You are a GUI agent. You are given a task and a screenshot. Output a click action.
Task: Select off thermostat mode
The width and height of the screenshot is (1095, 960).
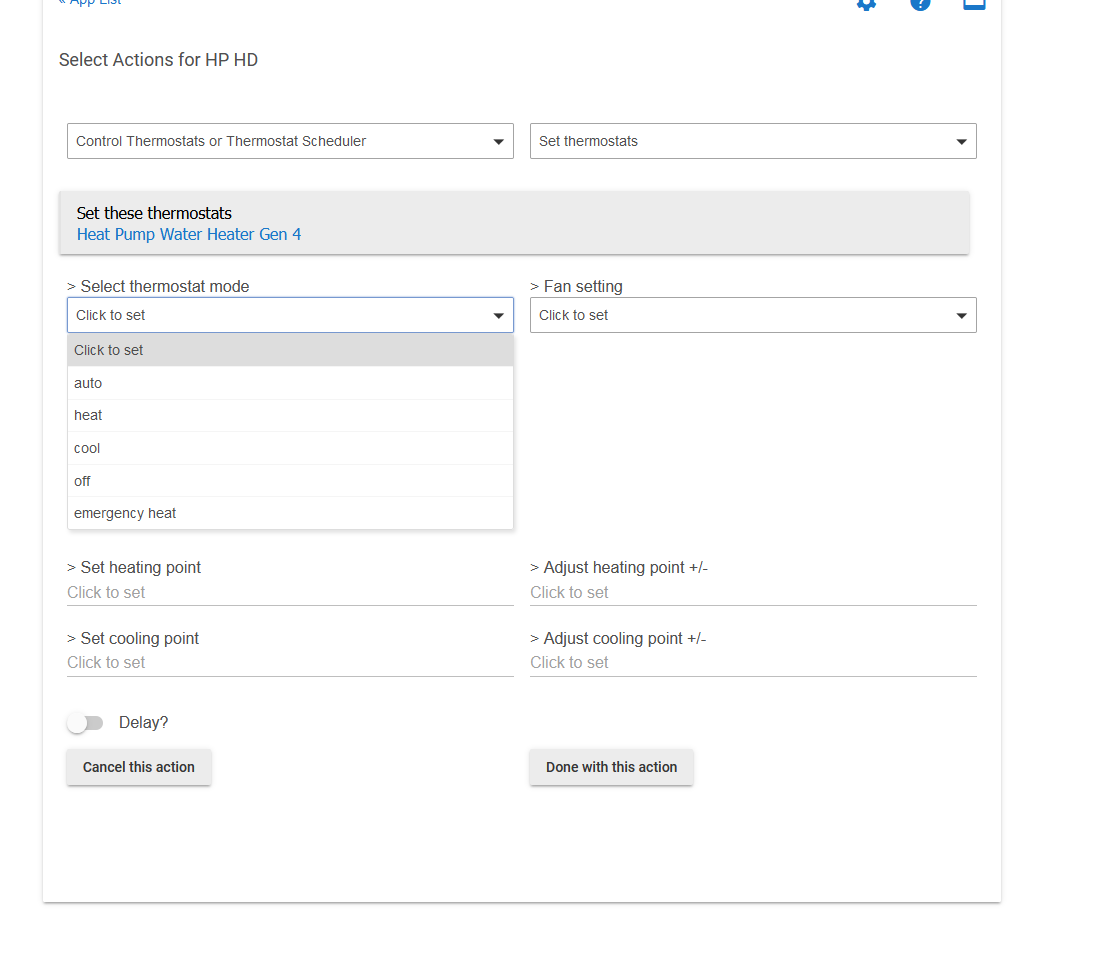tap(290, 481)
